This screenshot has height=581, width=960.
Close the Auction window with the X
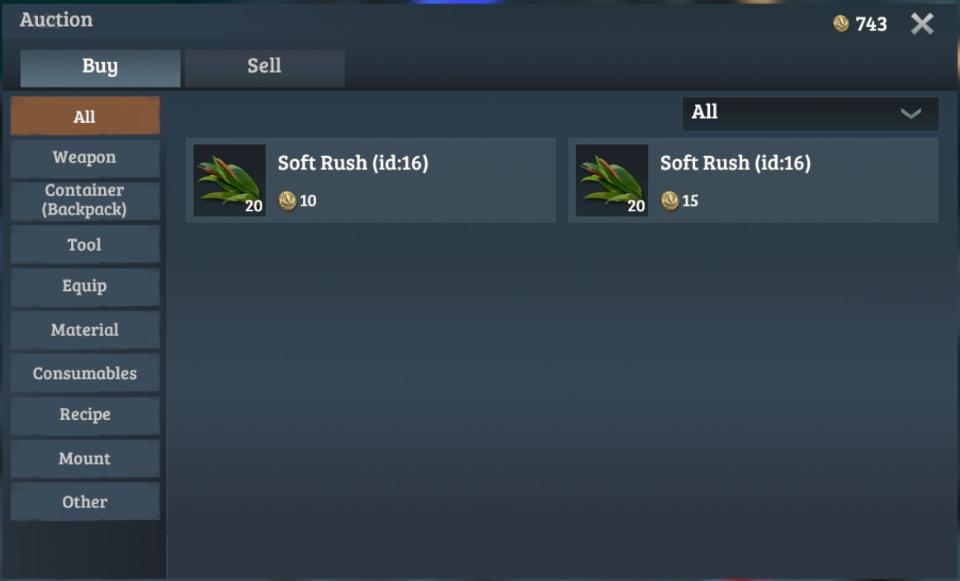[x=922, y=24]
